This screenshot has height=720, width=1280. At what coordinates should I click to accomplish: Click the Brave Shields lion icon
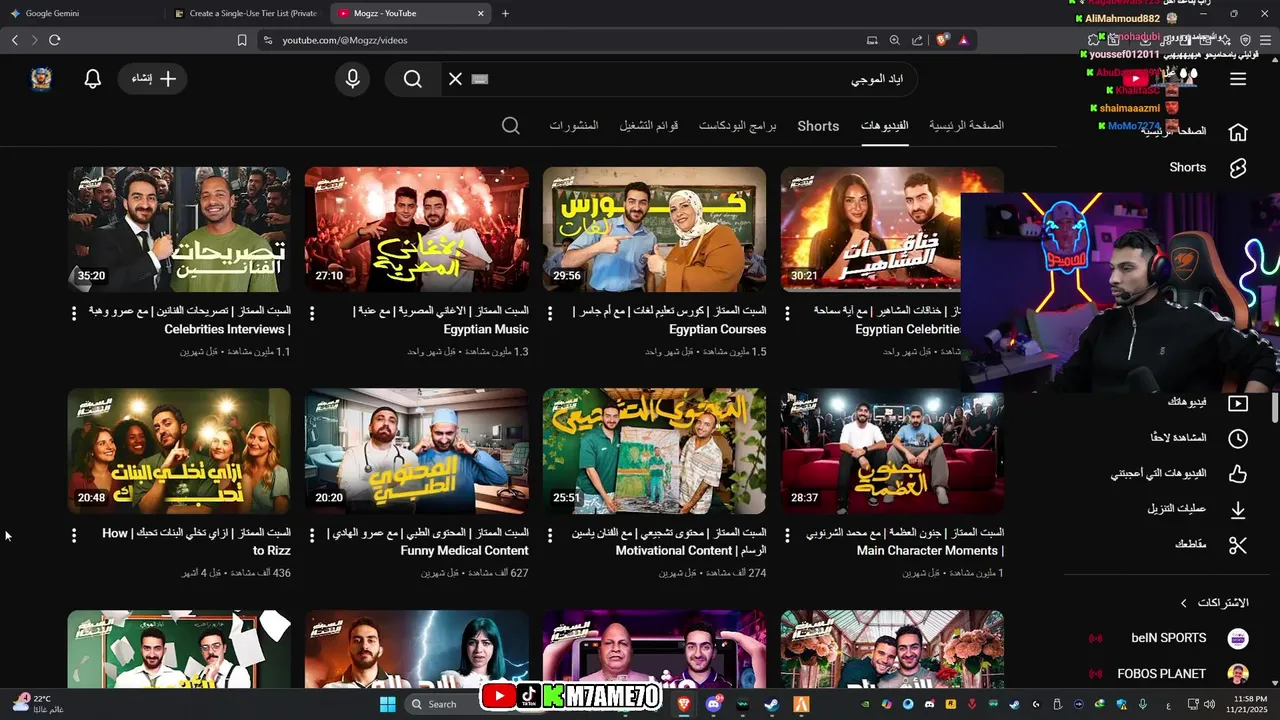point(942,40)
